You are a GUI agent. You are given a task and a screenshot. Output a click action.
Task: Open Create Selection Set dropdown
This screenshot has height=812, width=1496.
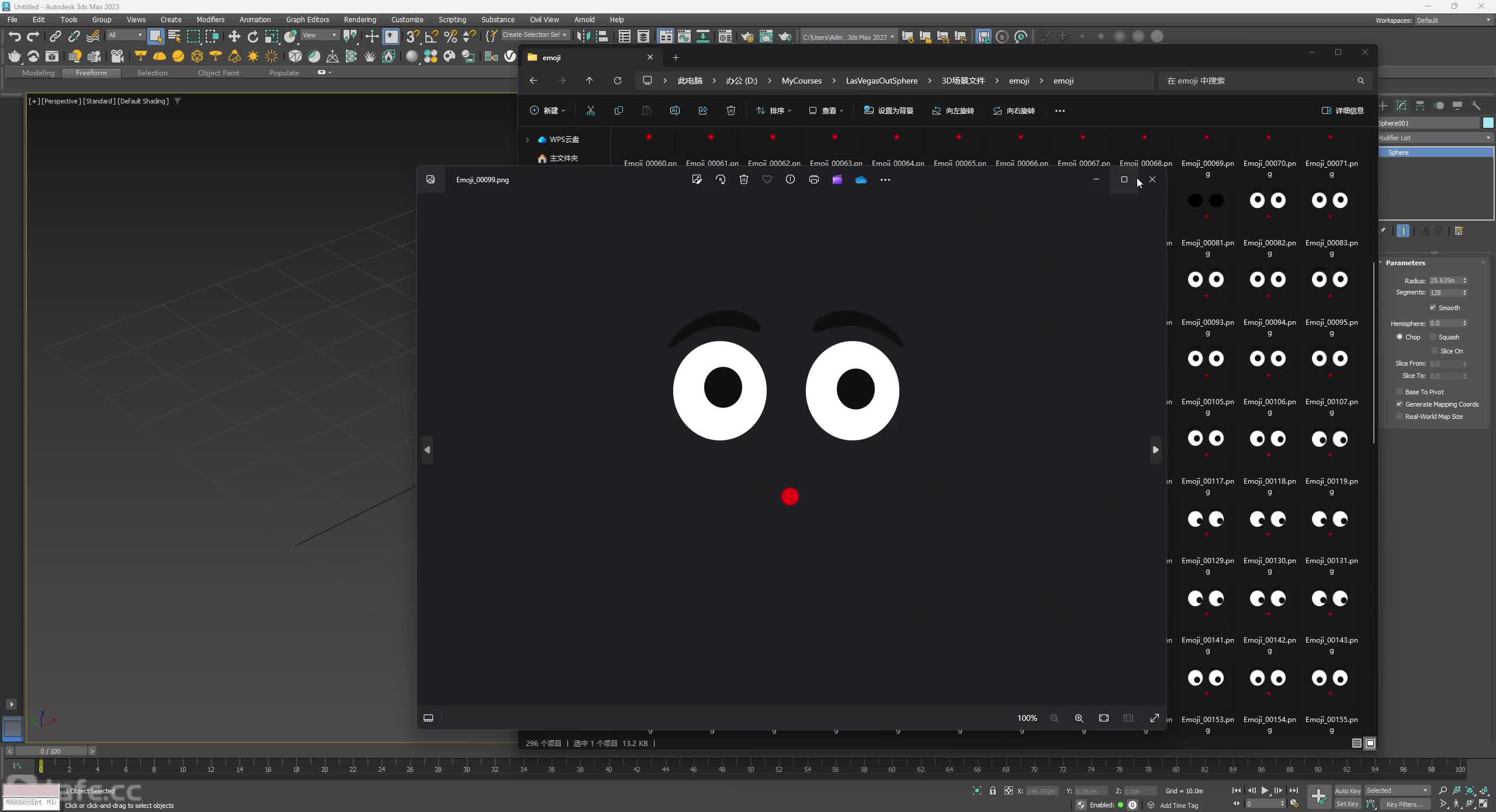[534, 35]
